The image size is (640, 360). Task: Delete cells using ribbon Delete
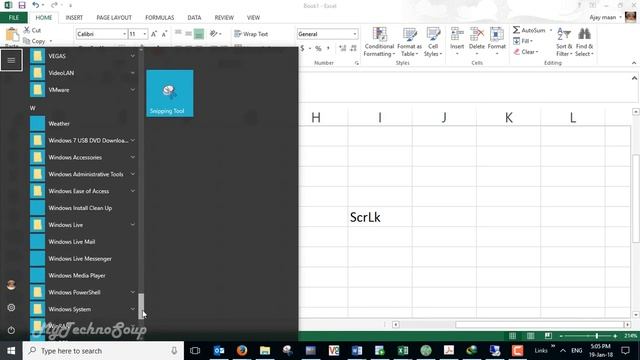[x=476, y=42]
